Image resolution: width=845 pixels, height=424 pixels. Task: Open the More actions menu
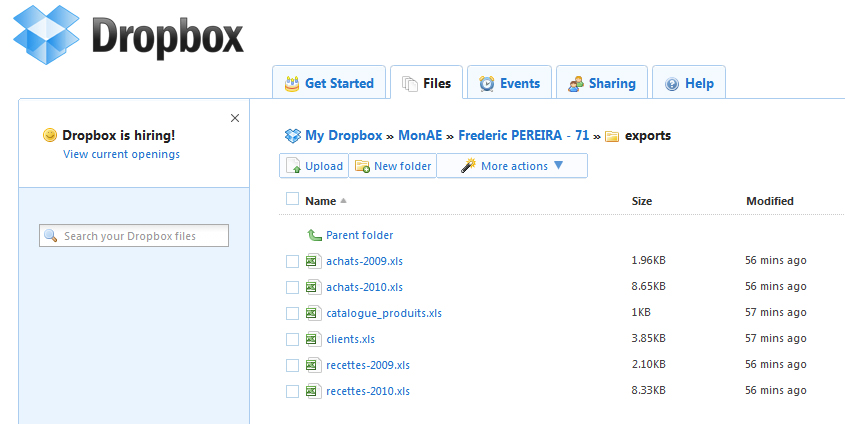point(512,165)
